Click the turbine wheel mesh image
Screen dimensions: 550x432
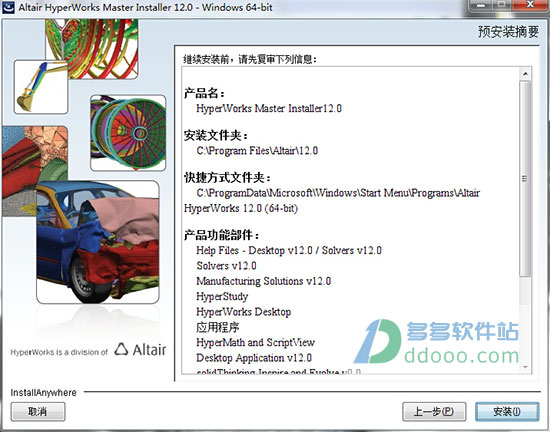pyautogui.click(x=128, y=133)
